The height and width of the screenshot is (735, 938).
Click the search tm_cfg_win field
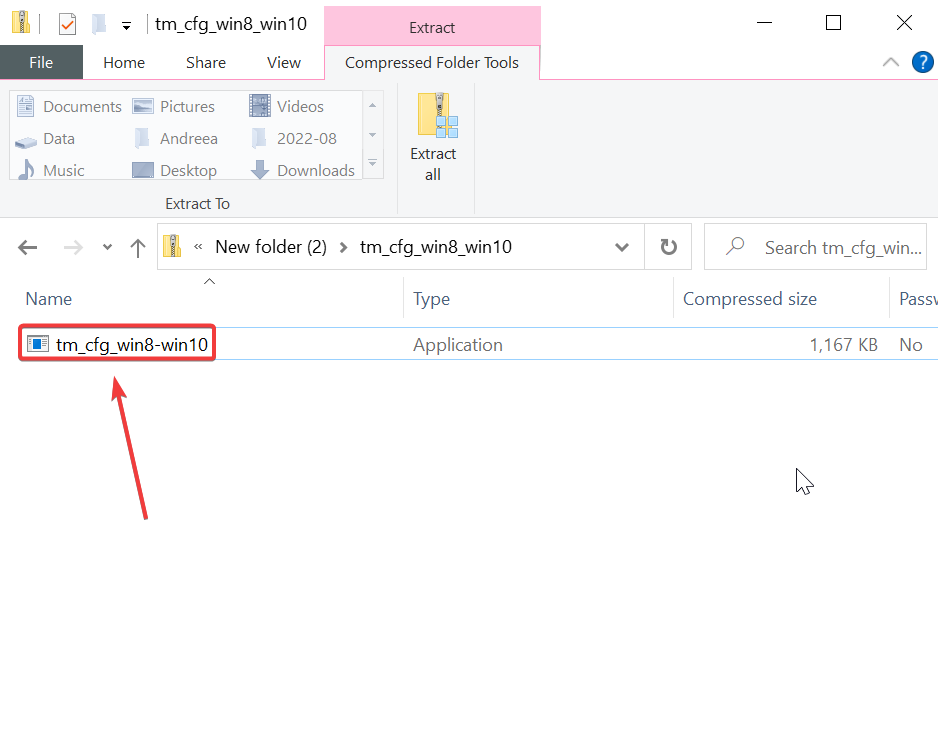(815, 247)
